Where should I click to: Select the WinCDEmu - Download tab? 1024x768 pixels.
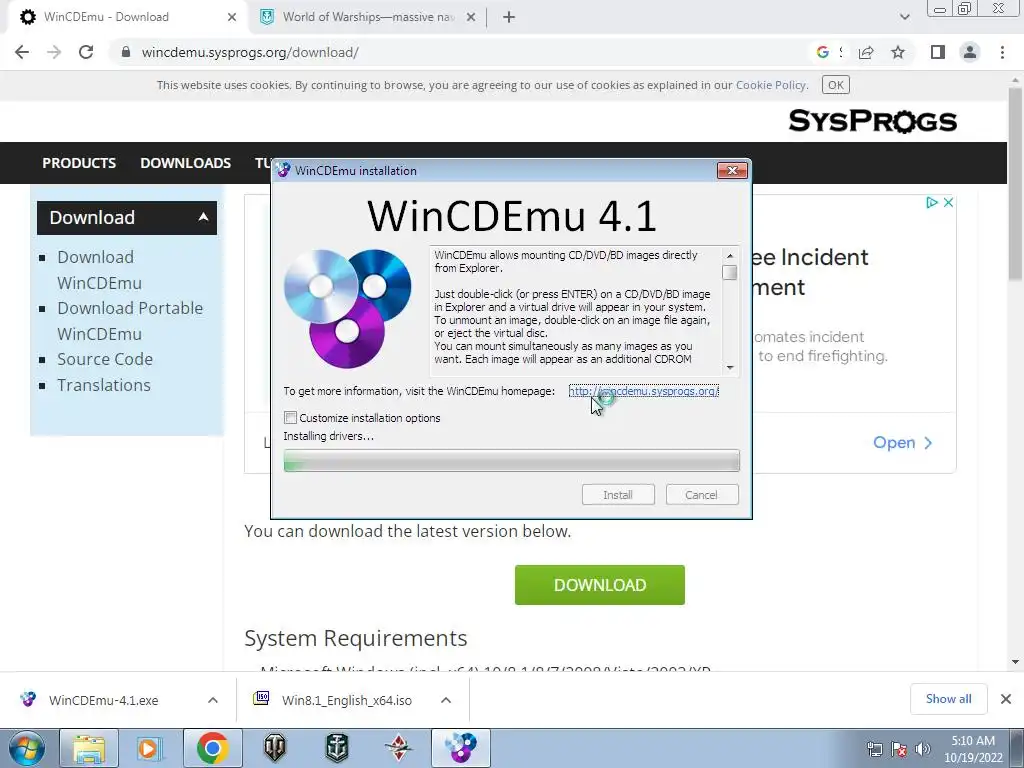coord(128,17)
